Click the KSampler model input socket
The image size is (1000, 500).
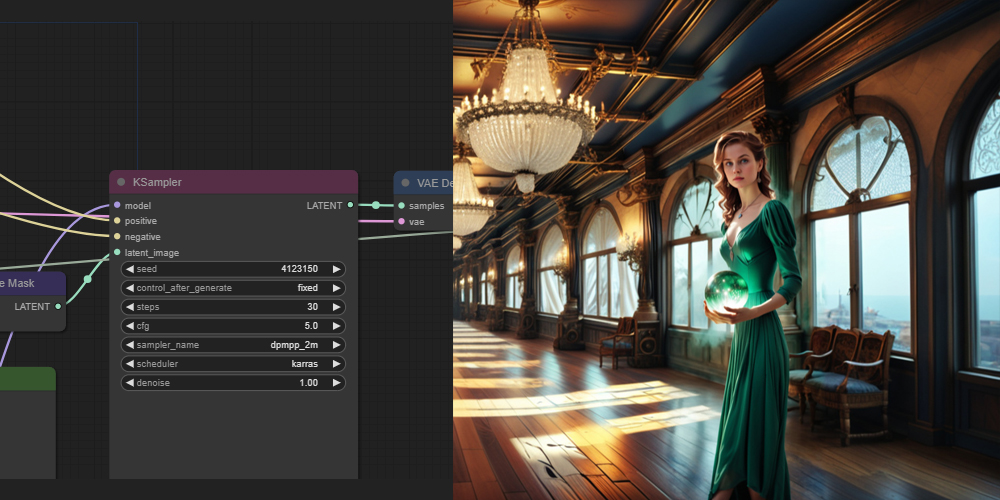(x=117, y=205)
